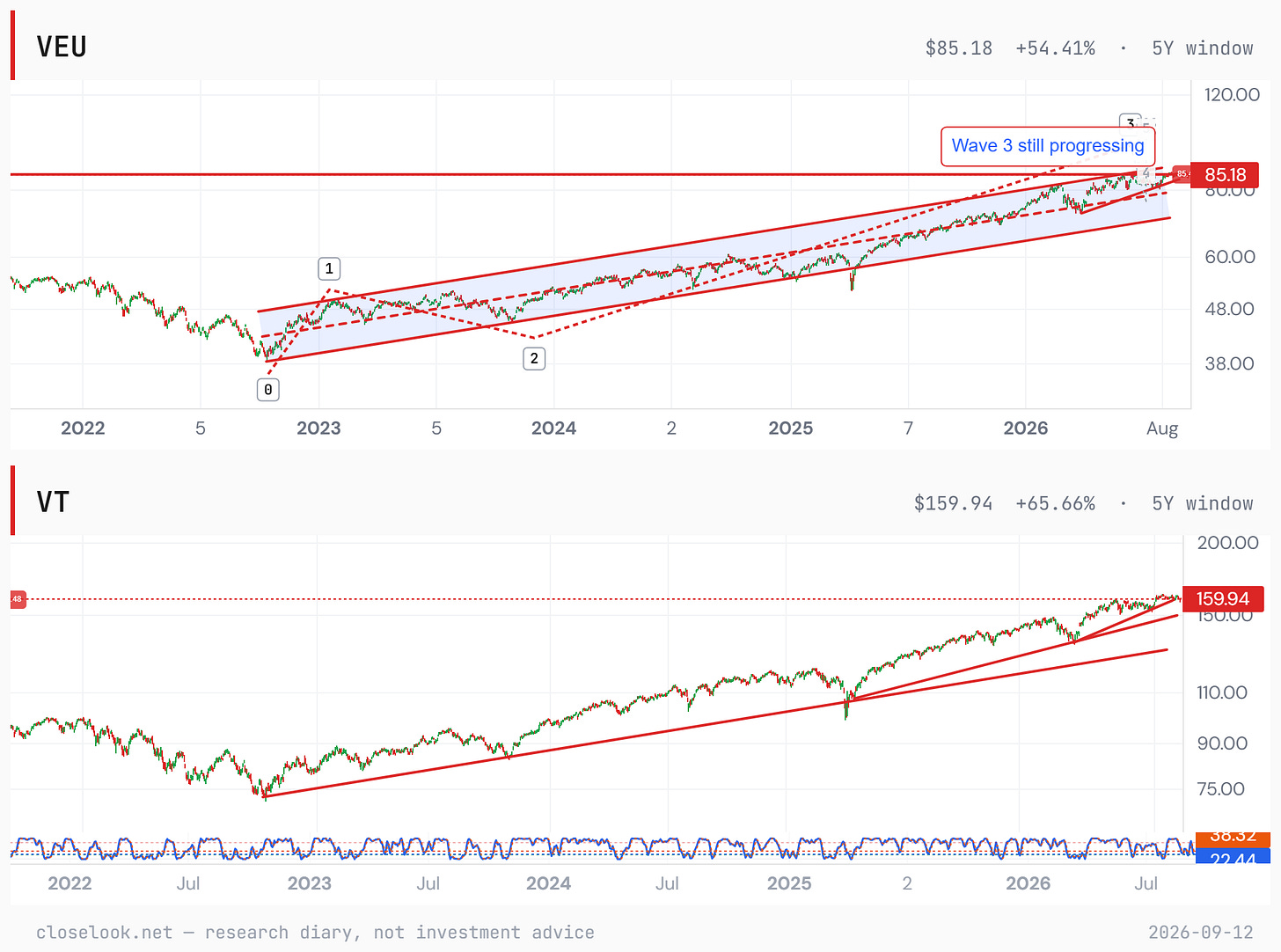
Task: Click 2025 on the VT time axis
Action: pyautogui.click(x=789, y=883)
